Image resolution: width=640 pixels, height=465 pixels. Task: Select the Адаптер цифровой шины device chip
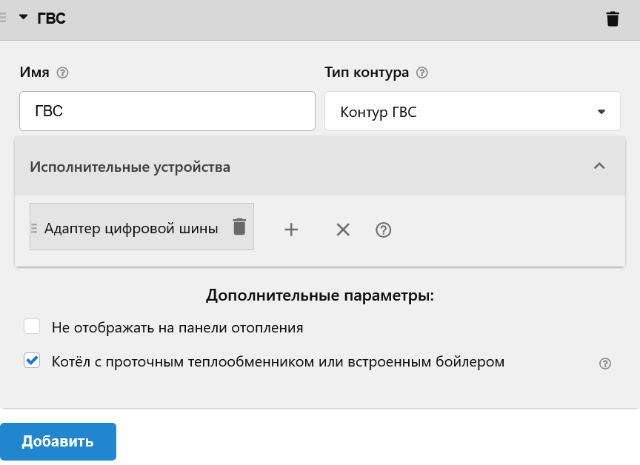[130, 228]
